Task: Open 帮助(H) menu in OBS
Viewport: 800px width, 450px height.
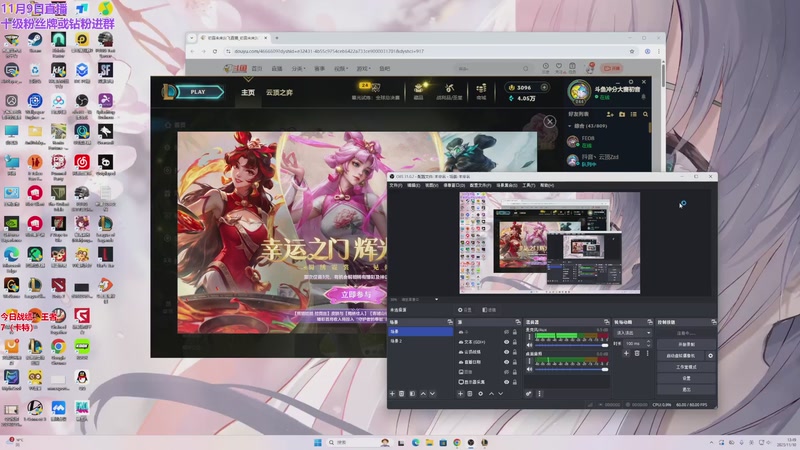Action: (x=547, y=185)
